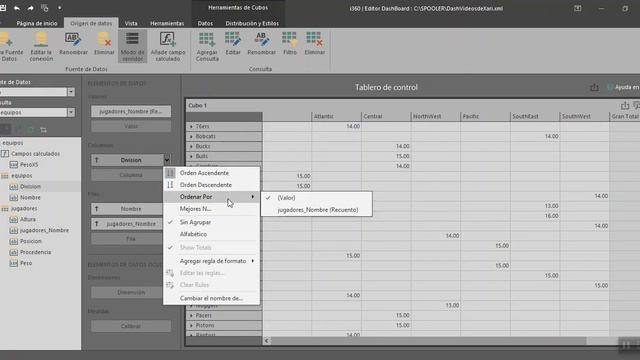Image resolution: width=640 pixels, height=360 pixels.
Task: Click Filtro ribbon icon
Action: [290, 43]
